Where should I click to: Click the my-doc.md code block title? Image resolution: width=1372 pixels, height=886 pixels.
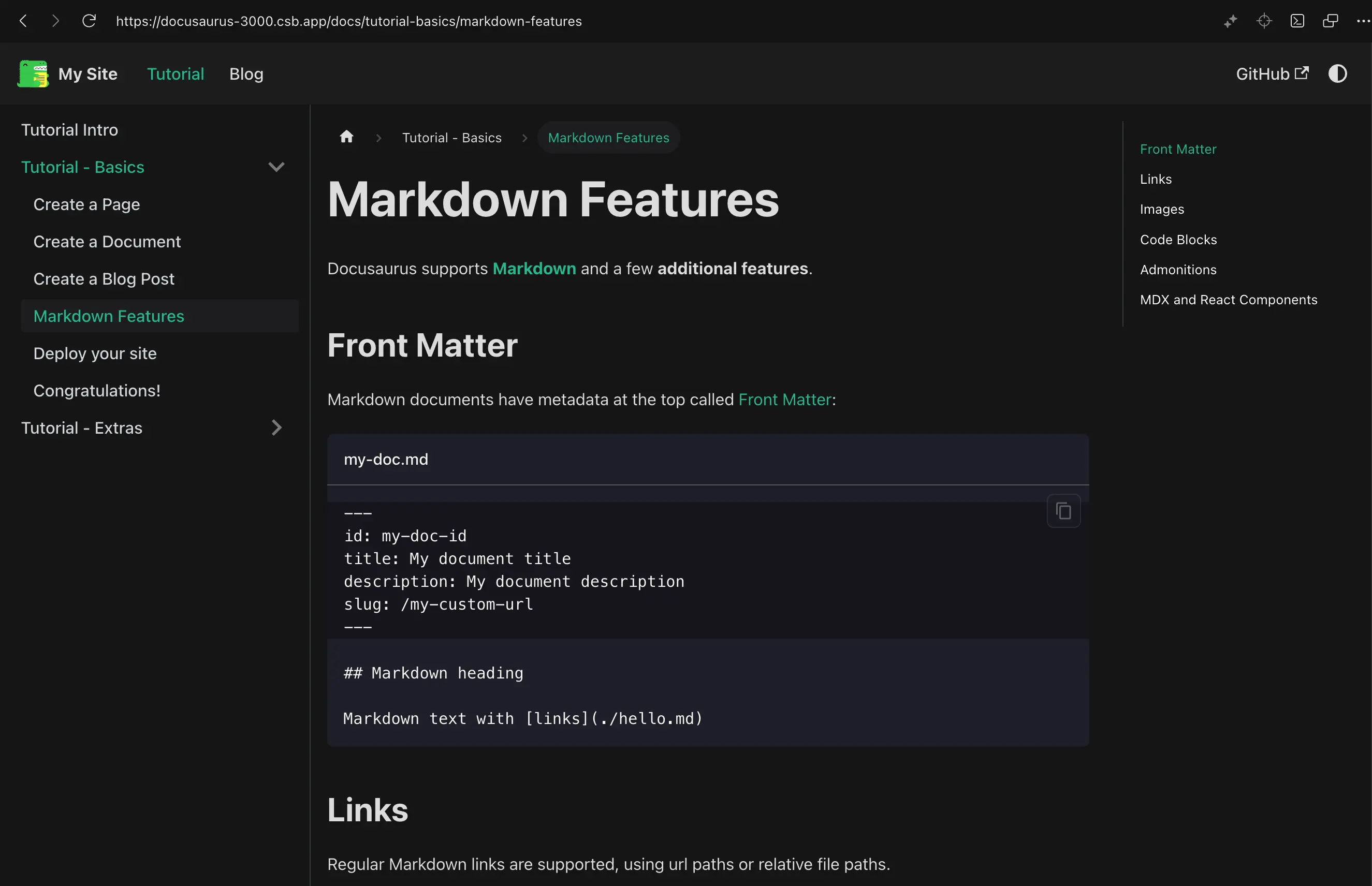(x=386, y=459)
